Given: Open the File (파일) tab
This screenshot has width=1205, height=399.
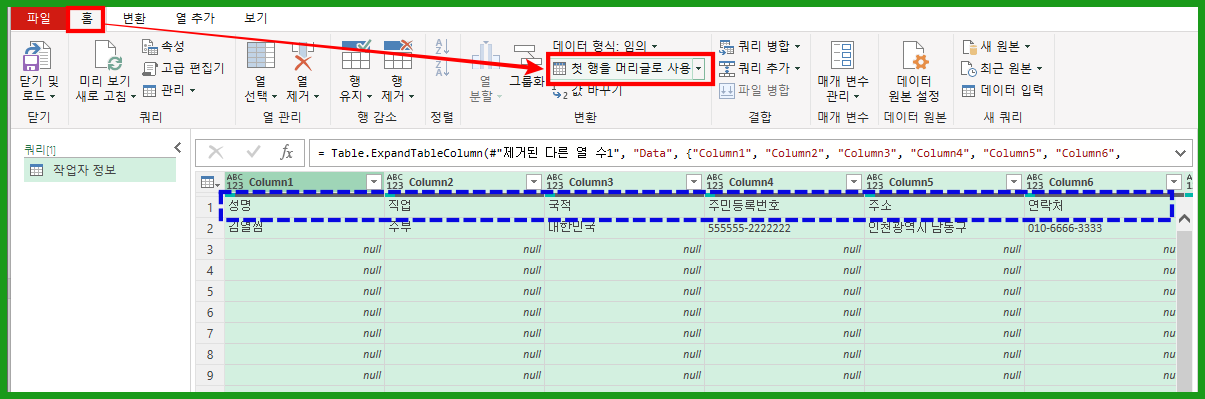Looking at the screenshot, I should click(38, 18).
